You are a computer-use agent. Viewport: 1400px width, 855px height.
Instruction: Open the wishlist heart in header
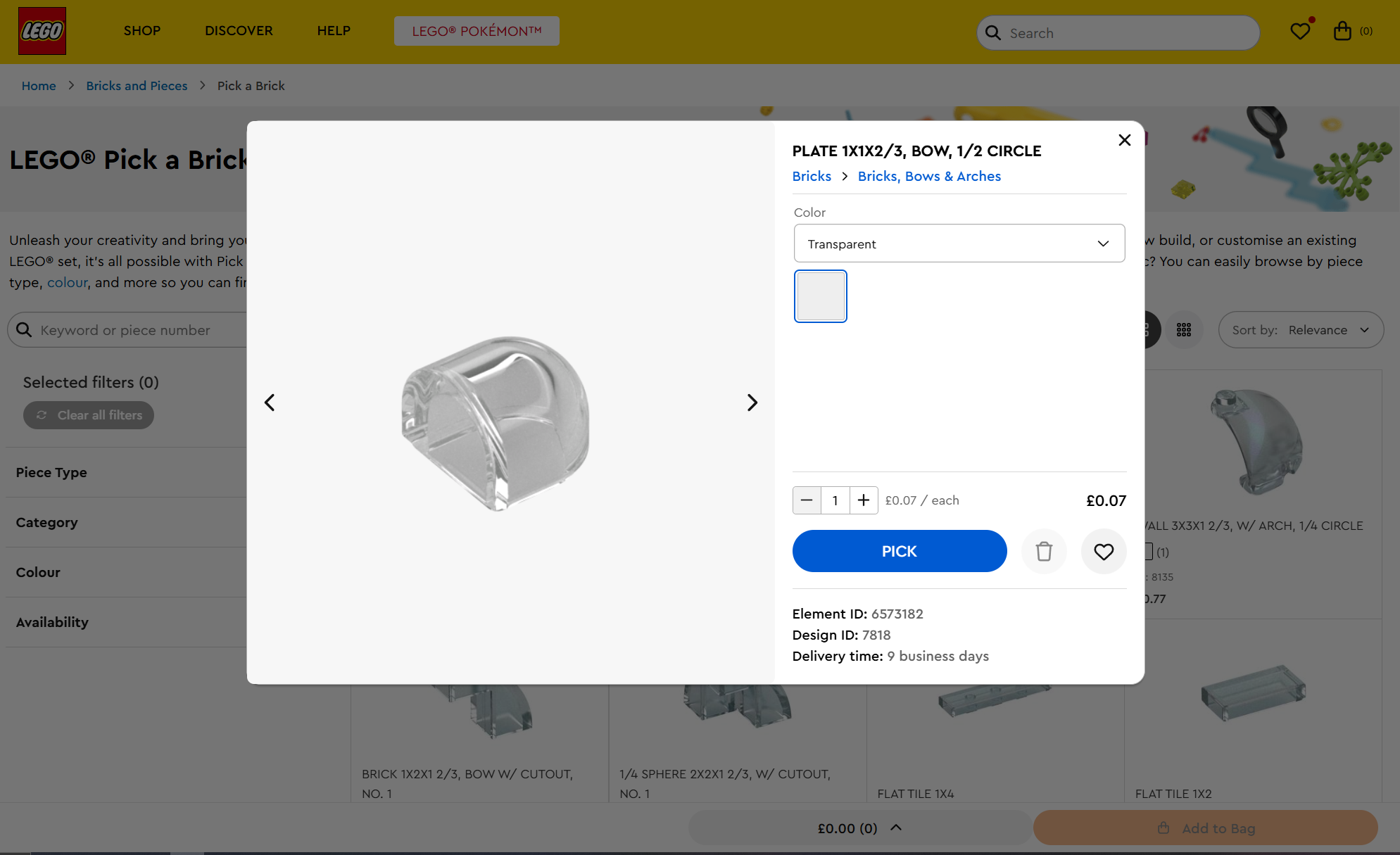(1300, 31)
